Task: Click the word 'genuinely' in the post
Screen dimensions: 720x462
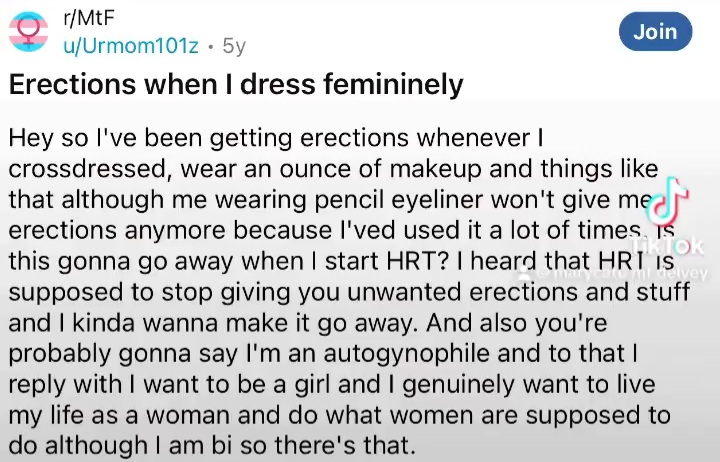Action: pos(458,385)
